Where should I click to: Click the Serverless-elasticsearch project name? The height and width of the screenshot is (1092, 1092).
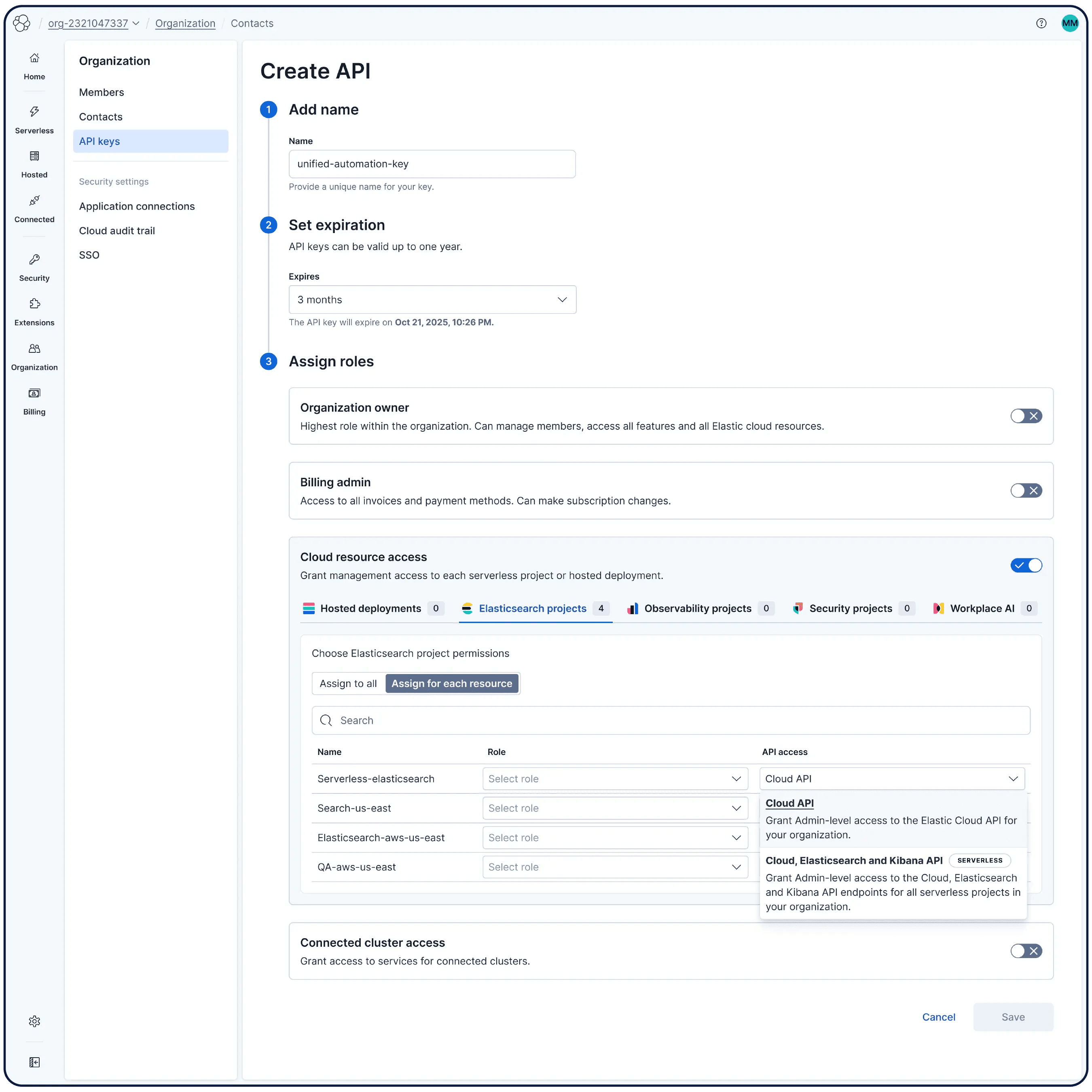(376, 779)
